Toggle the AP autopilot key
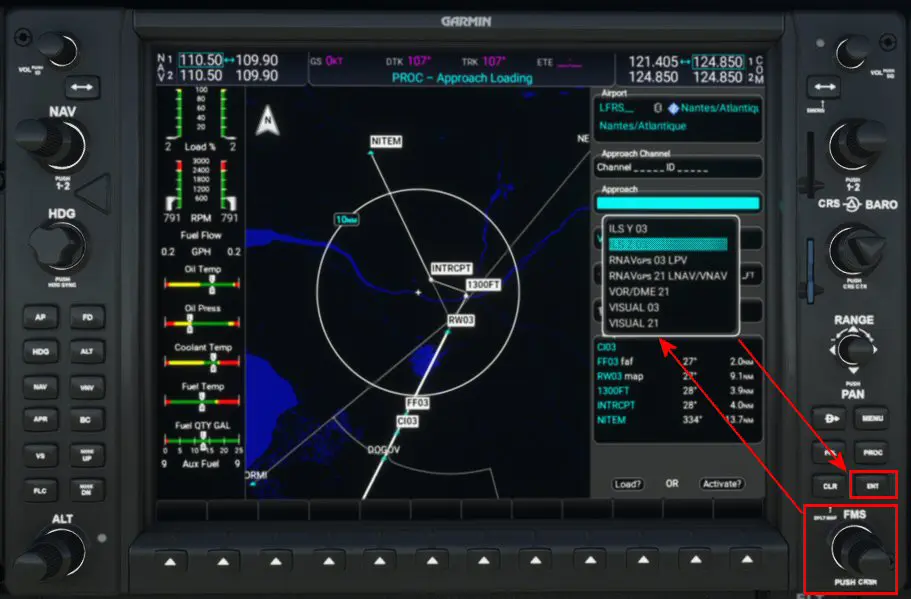Screen dimensions: 911x599 point(40,317)
